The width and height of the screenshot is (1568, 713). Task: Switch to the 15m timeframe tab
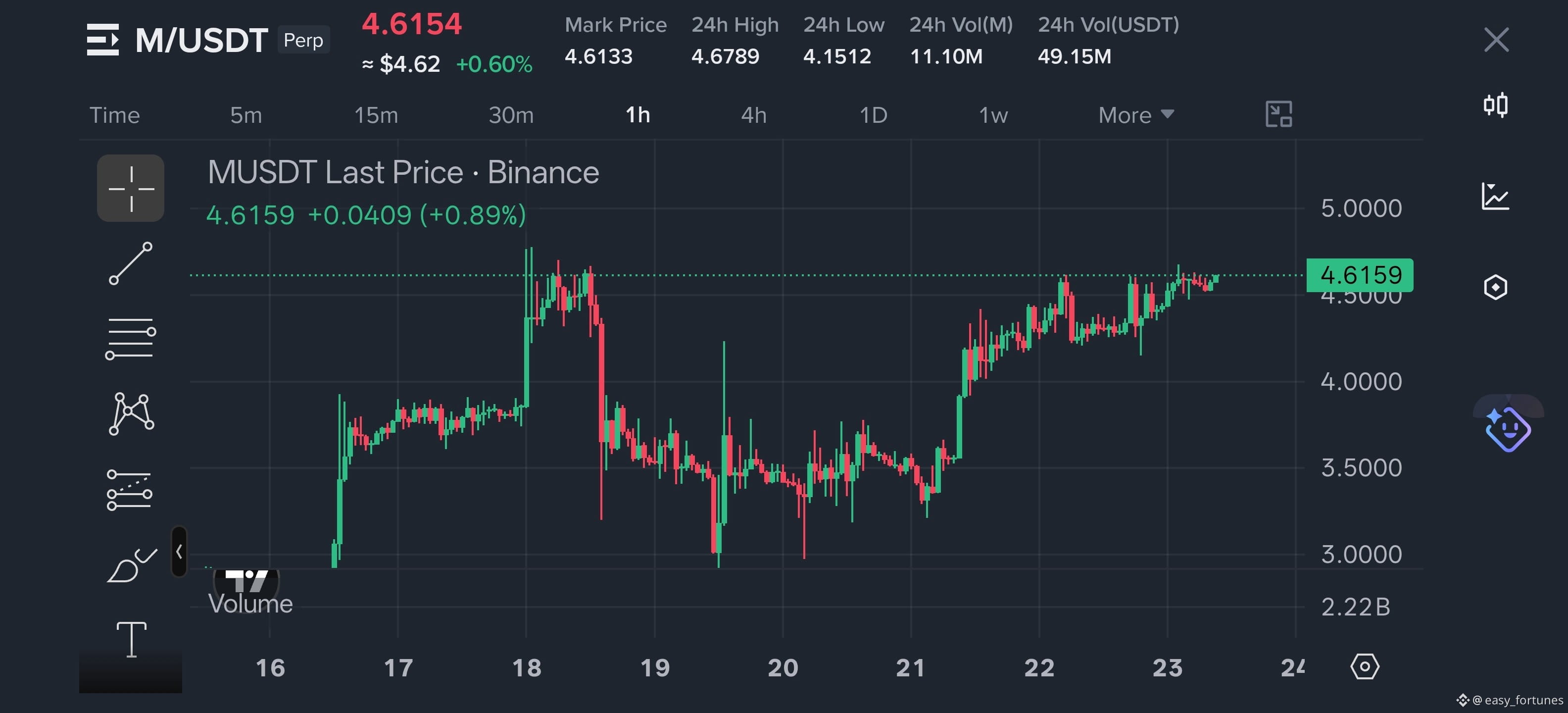pos(376,115)
